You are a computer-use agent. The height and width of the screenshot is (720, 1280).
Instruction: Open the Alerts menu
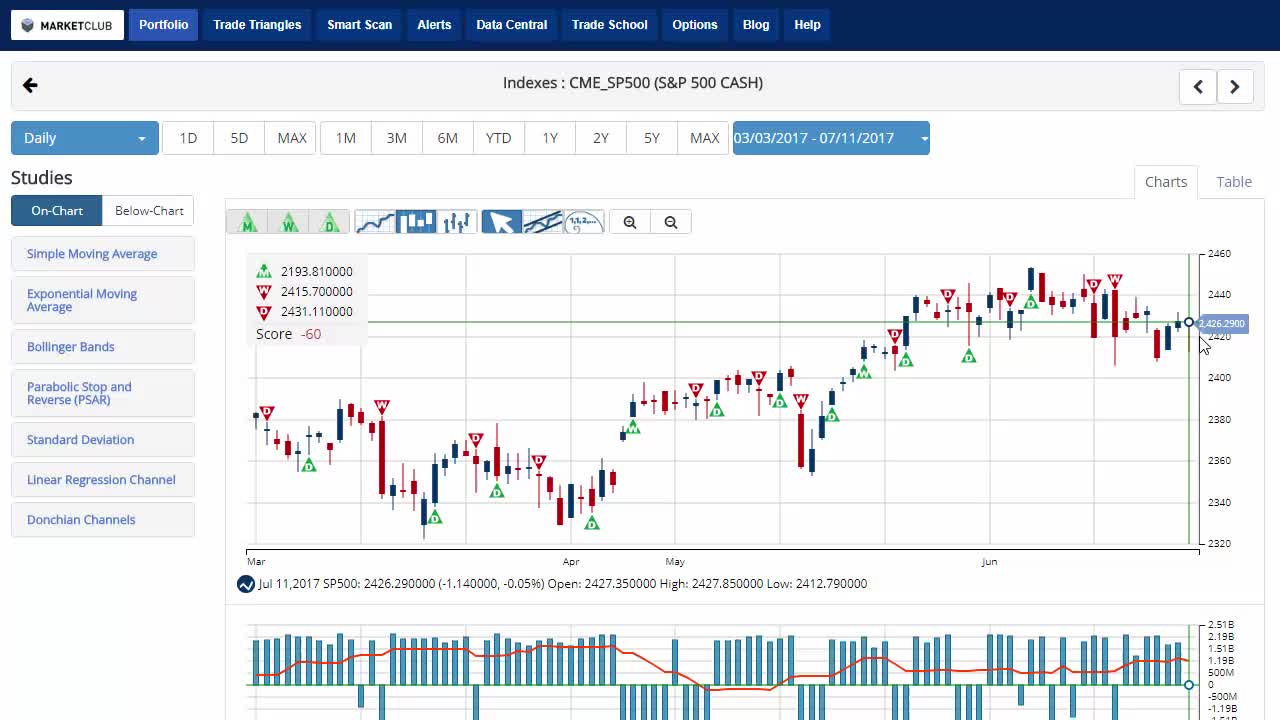pyautogui.click(x=434, y=25)
